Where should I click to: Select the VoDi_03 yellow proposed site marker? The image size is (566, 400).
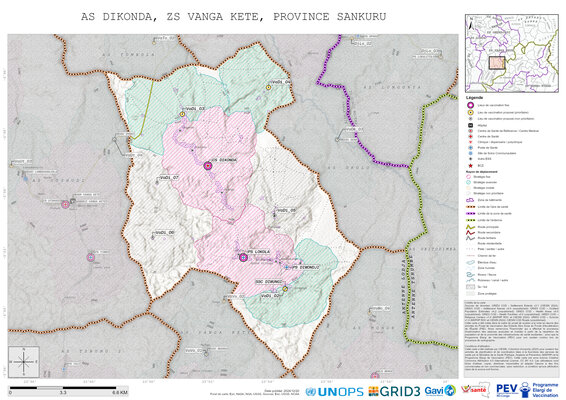pyautogui.click(x=183, y=114)
